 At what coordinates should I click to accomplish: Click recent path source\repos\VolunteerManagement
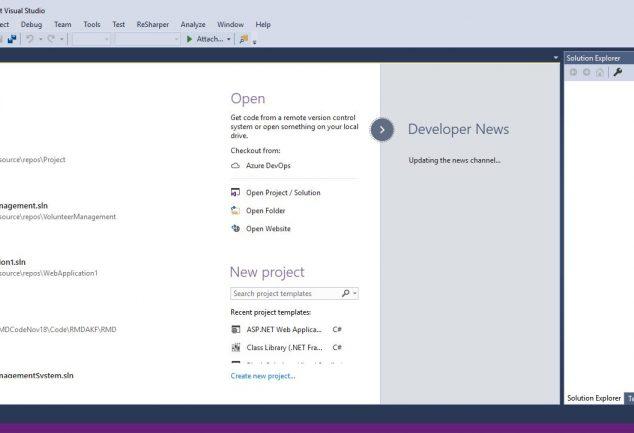[58, 217]
